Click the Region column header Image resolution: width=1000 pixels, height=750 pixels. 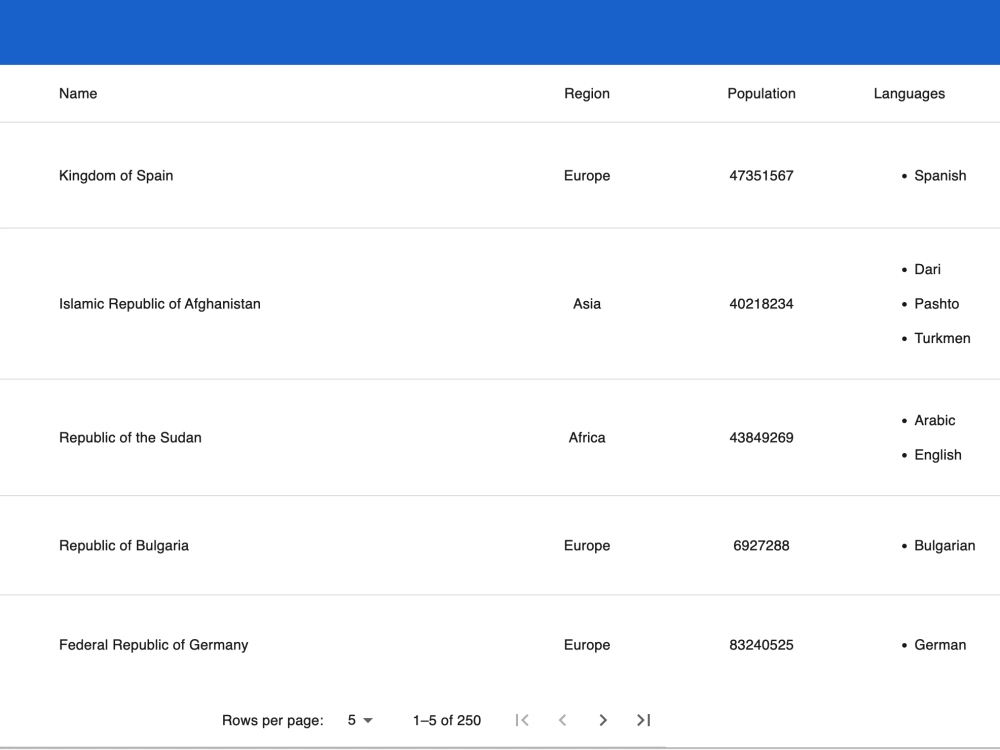[587, 93]
